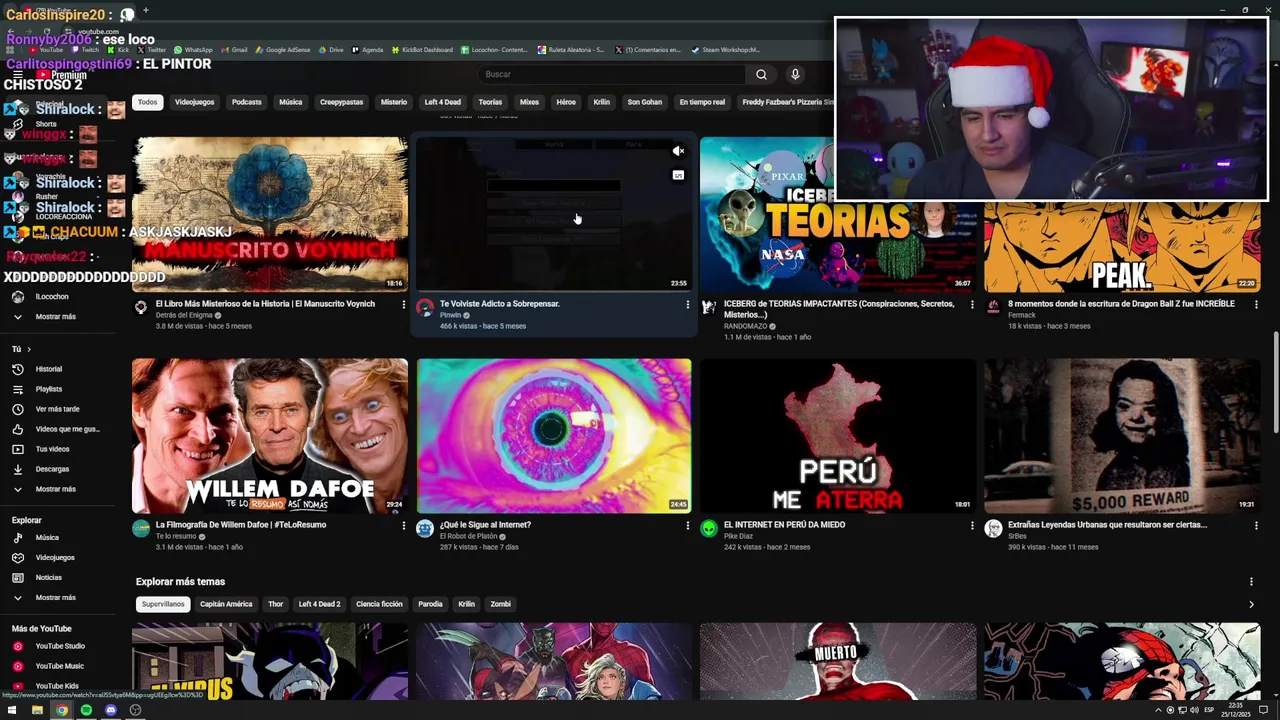The image size is (1280, 720).
Task: Open Tus videos in sidebar
Action: tap(52, 449)
